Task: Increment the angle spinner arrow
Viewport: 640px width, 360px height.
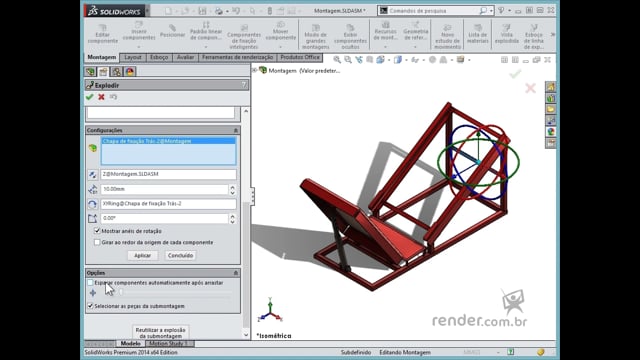Action: [x=232, y=216]
